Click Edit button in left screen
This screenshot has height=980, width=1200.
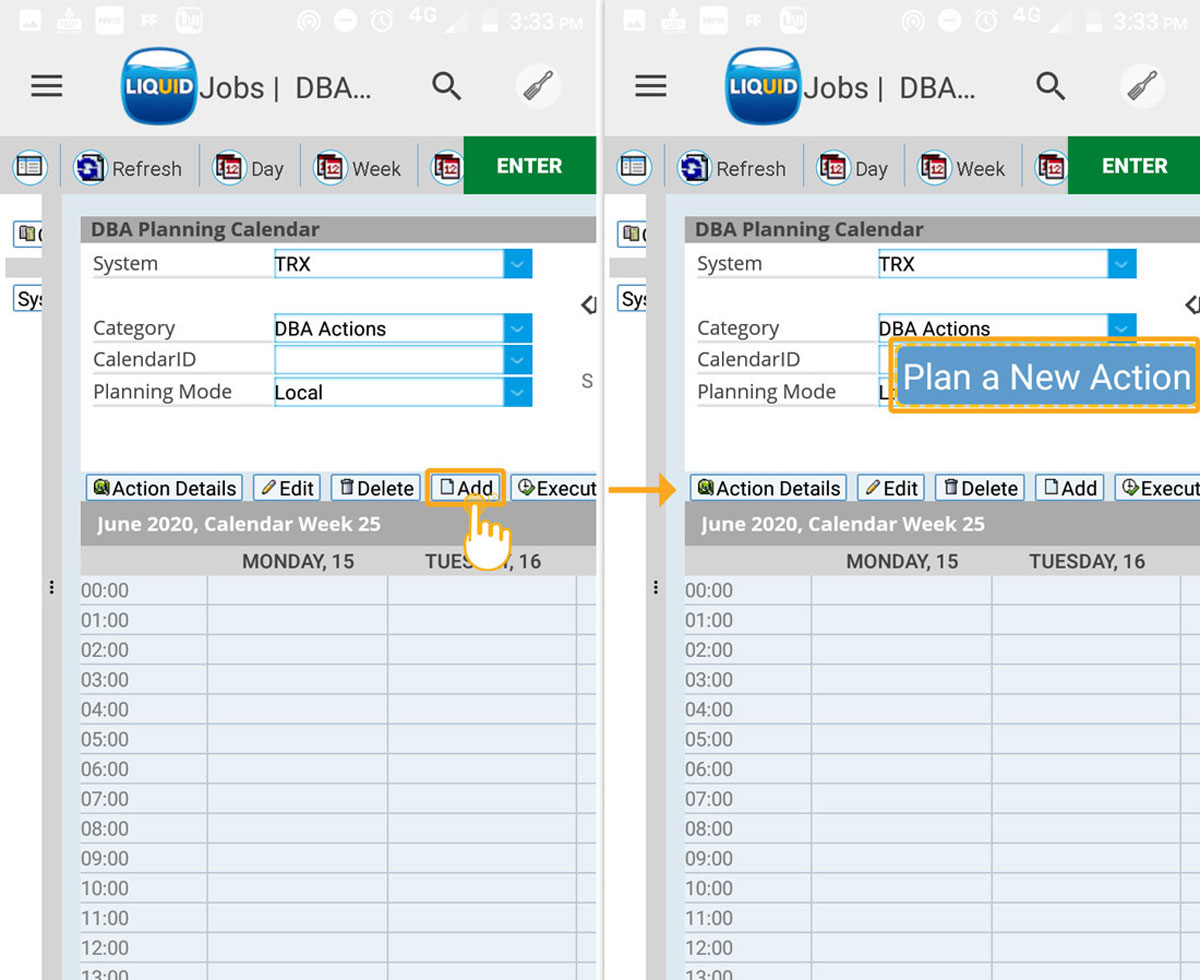286,488
